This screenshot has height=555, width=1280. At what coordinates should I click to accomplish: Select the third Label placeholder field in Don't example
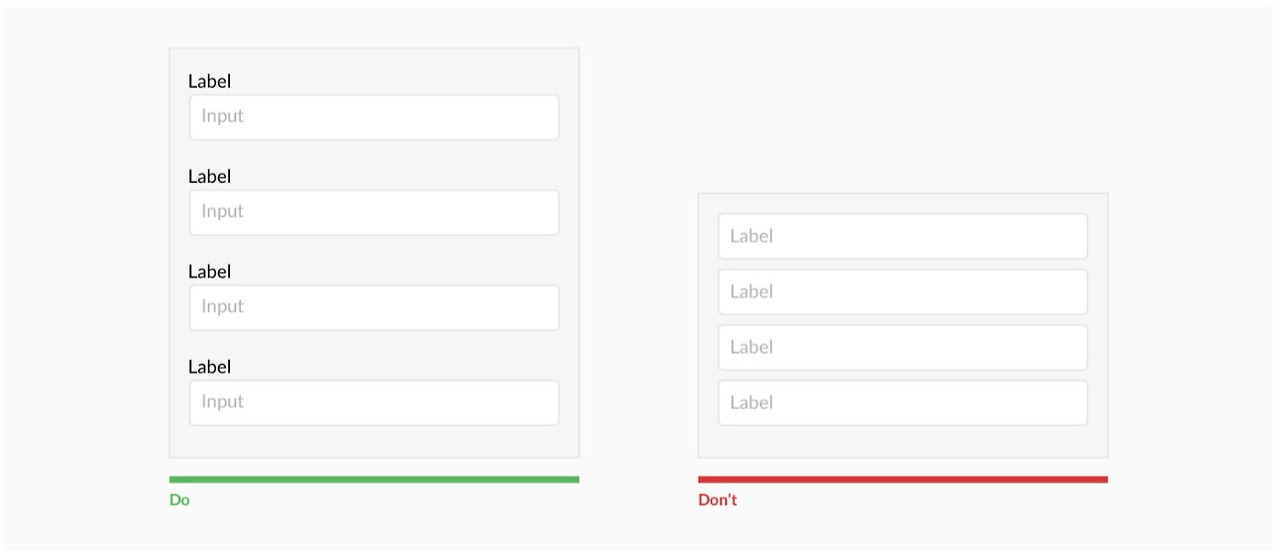[x=903, y=347]
